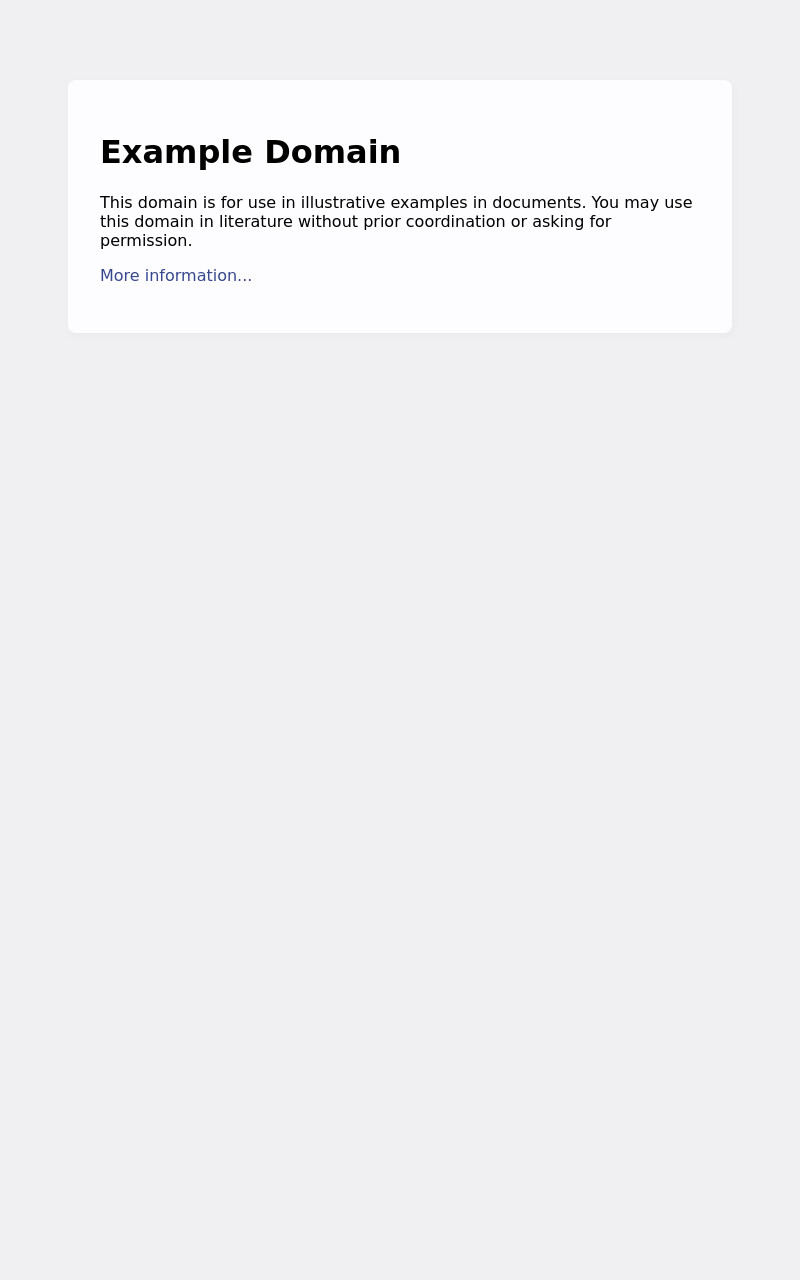Click the gray margin above the white card

pos(400,40)
